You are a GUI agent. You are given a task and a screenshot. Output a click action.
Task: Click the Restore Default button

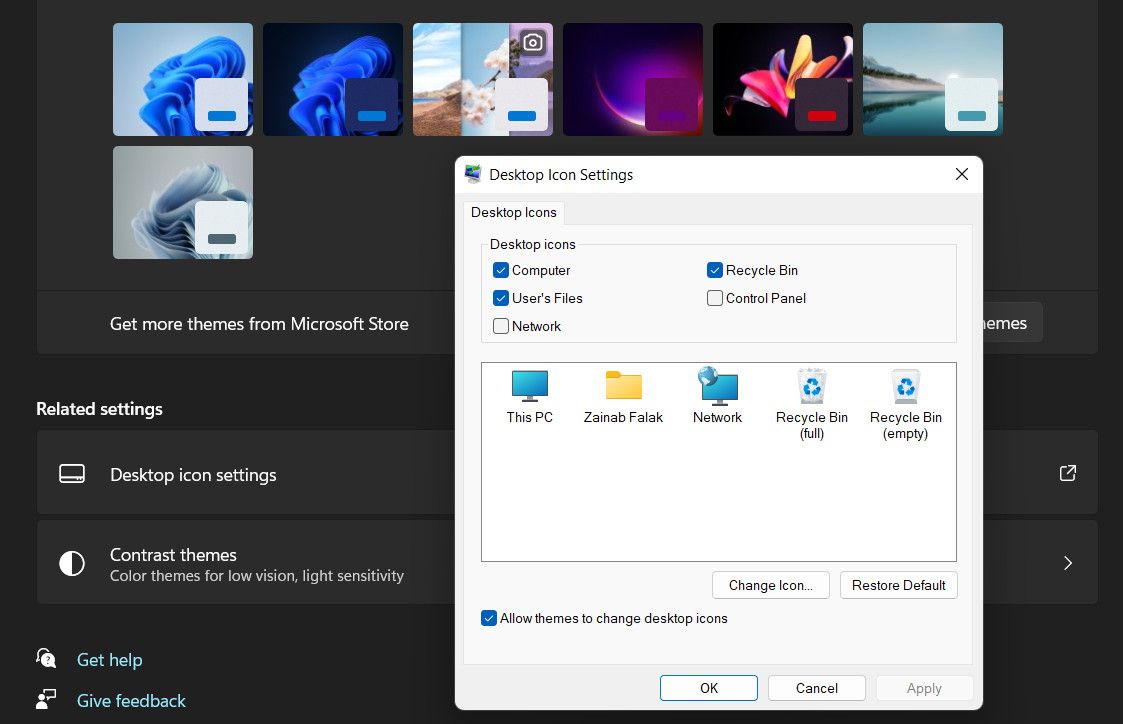[898, 585]
